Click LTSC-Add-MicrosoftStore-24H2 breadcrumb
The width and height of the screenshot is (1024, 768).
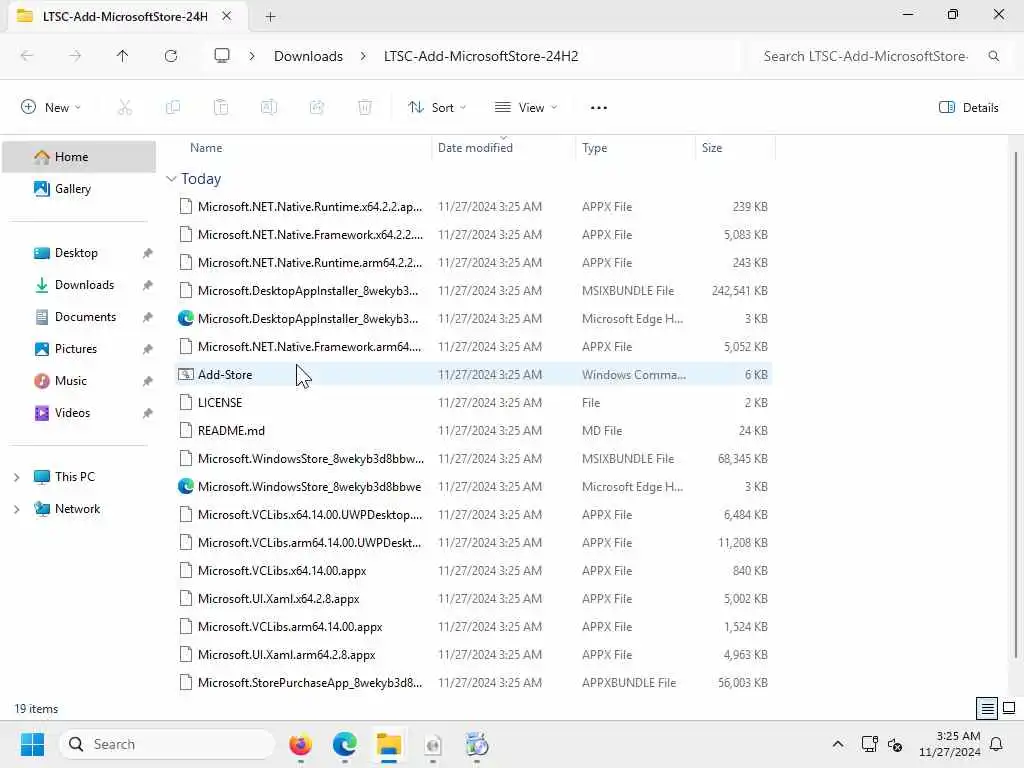point(481,56)
